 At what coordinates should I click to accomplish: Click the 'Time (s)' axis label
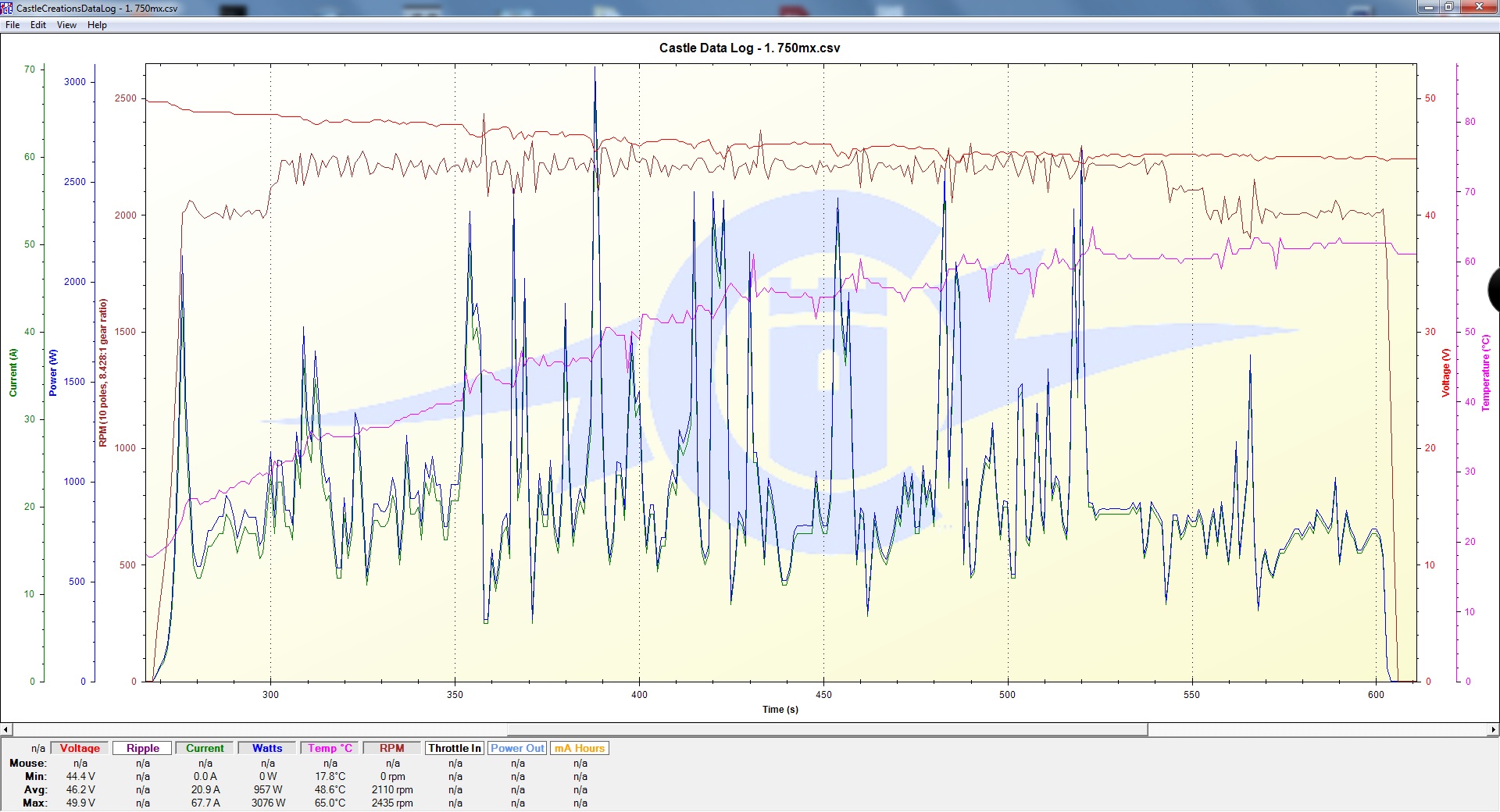(780, 710)
